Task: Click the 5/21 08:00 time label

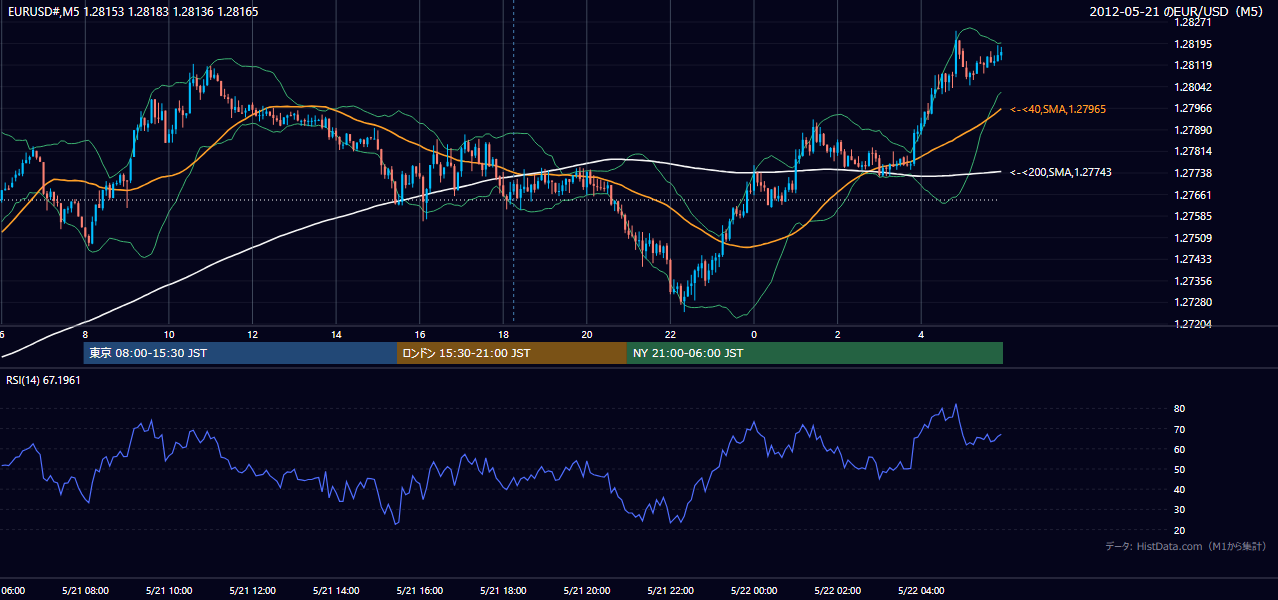Action: click(x=85, y=591)
